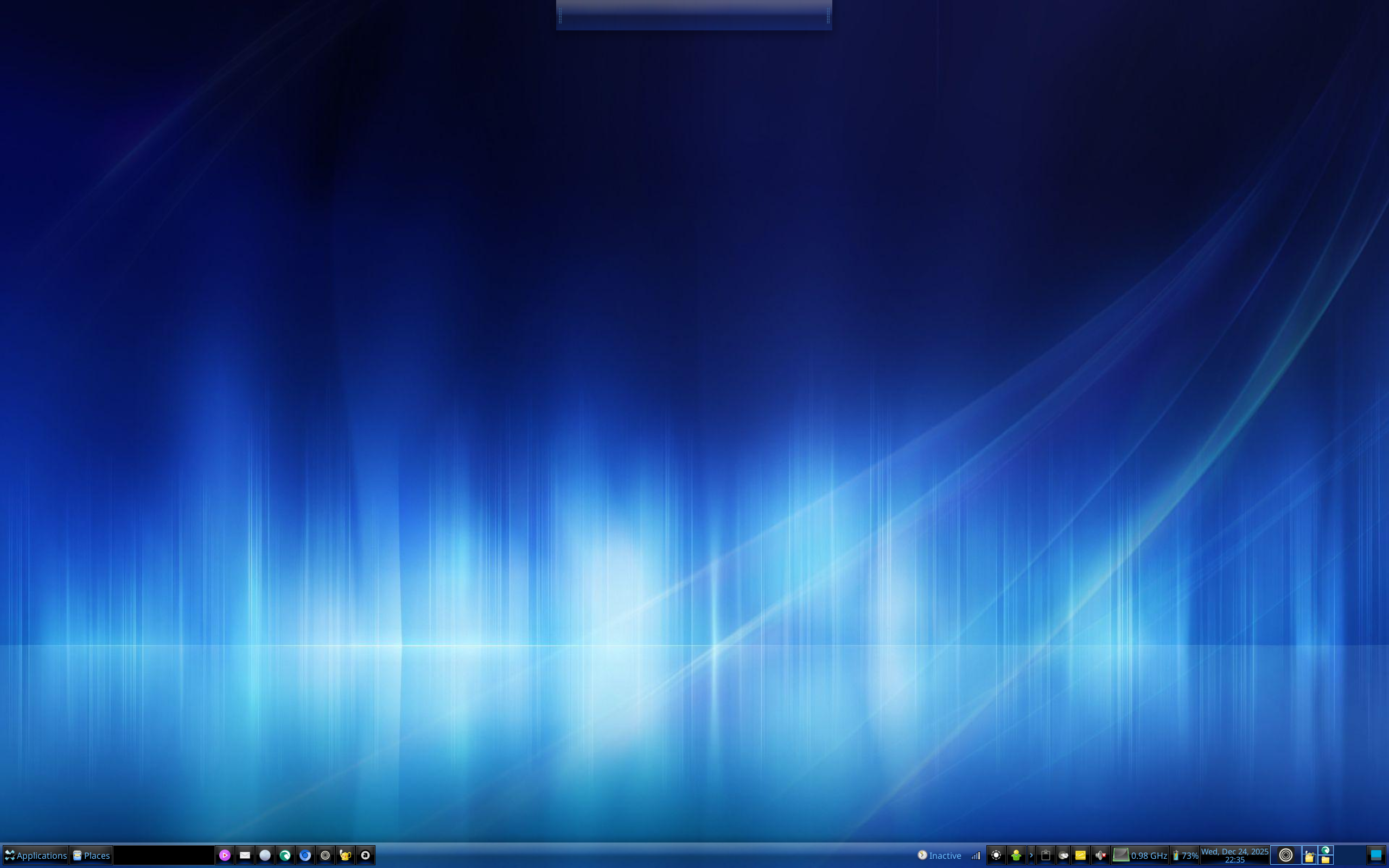This screenshot has width=1389, height=868.
Task: Open the clipboard manager tray icon
Action: 1046,856
